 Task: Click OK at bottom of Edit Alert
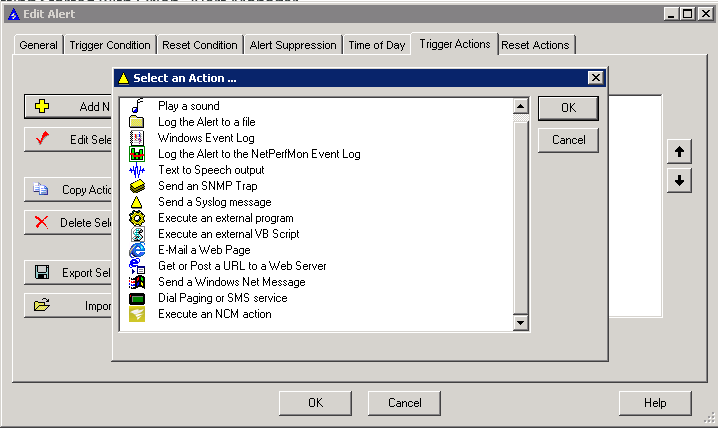315,403
